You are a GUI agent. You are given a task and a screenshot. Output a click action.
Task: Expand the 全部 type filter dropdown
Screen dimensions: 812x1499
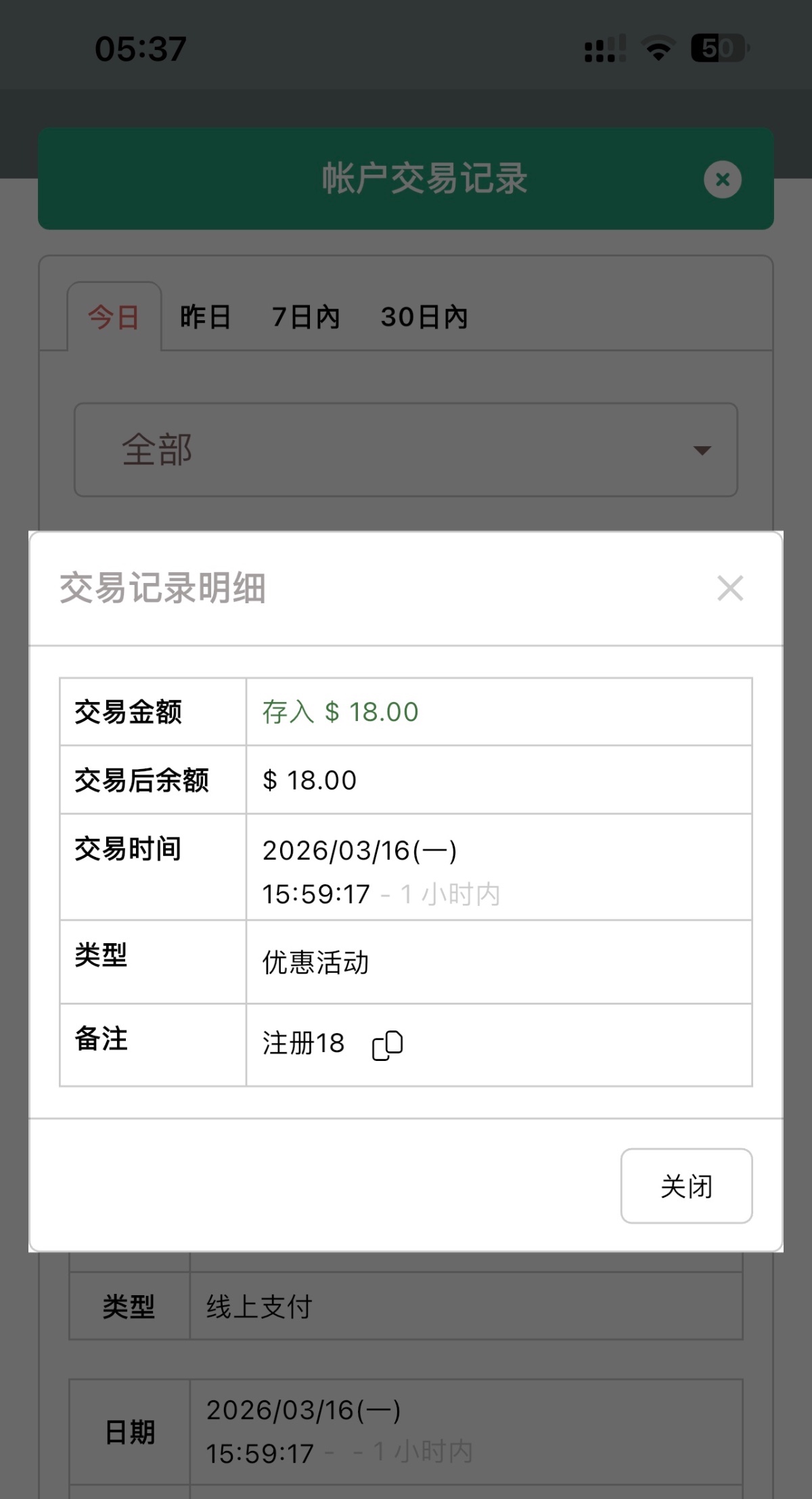(405, 450)
